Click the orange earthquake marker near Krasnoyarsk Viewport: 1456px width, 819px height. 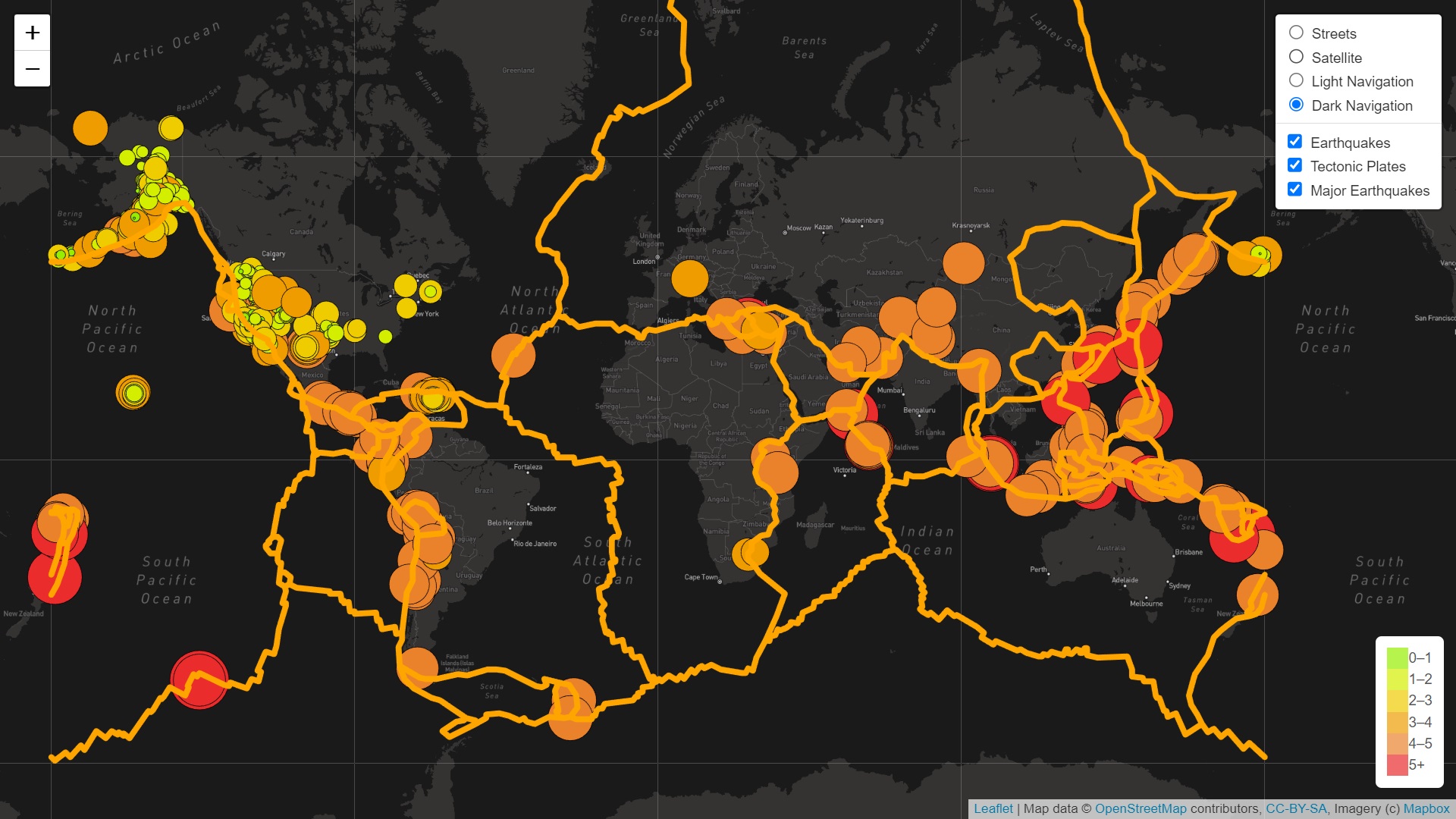[x=964, y=263]
